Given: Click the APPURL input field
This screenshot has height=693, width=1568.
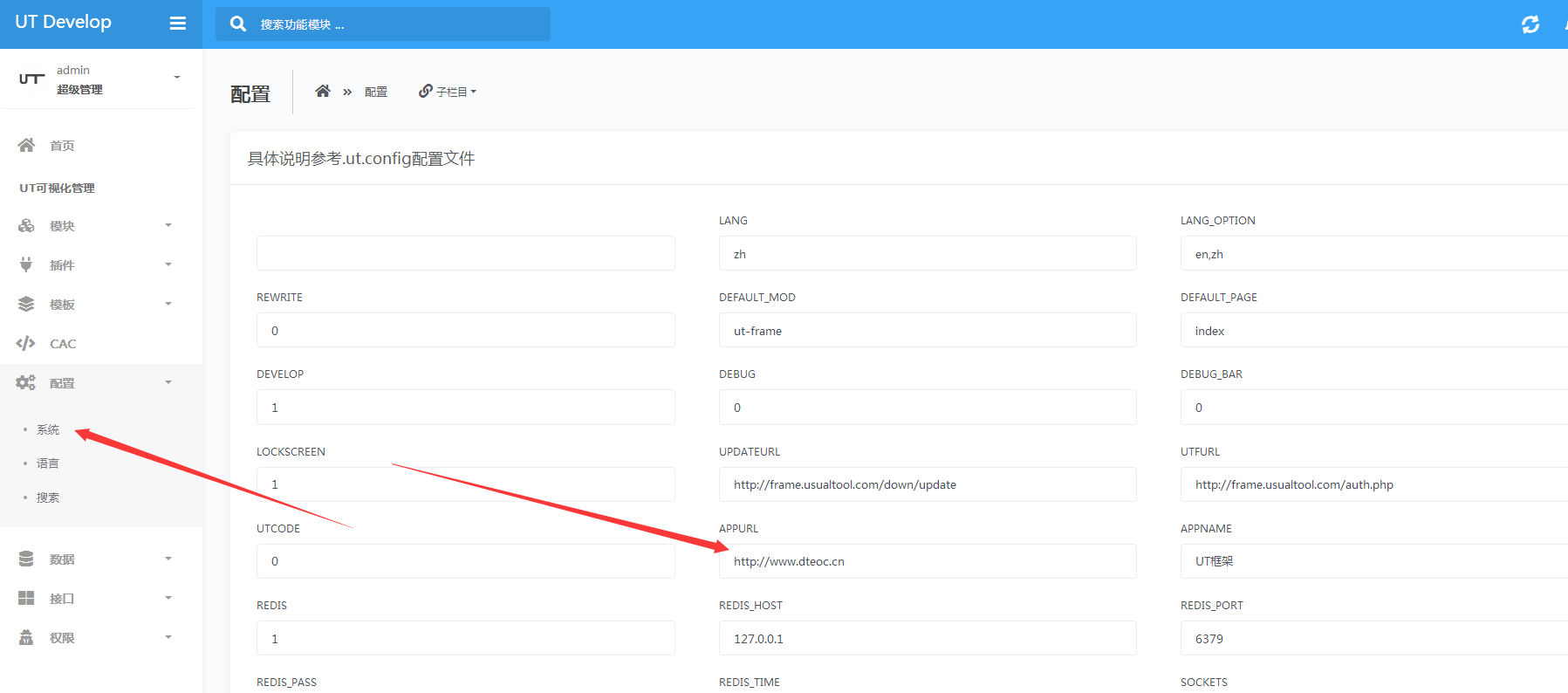Looking at the screenshot, I should coord(927,561).
